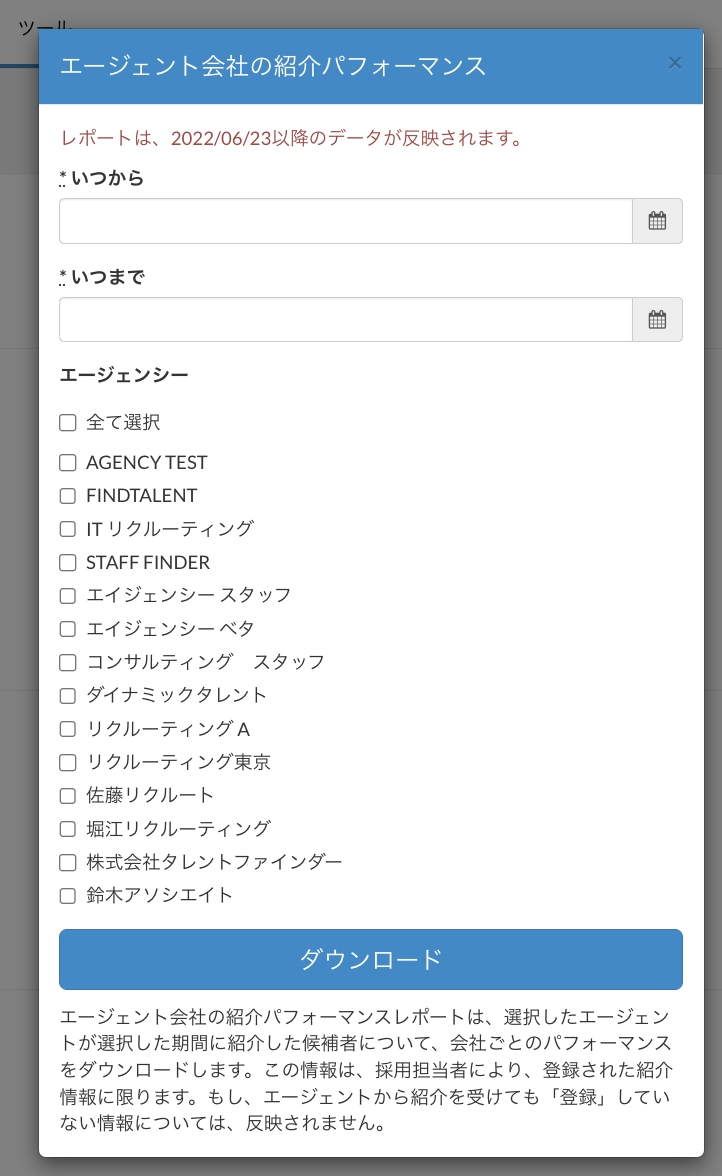Tick the 鈴木アソシエイト checkbox
Viewport: 722px width, 1176px height.
click(x=68, y=896)
